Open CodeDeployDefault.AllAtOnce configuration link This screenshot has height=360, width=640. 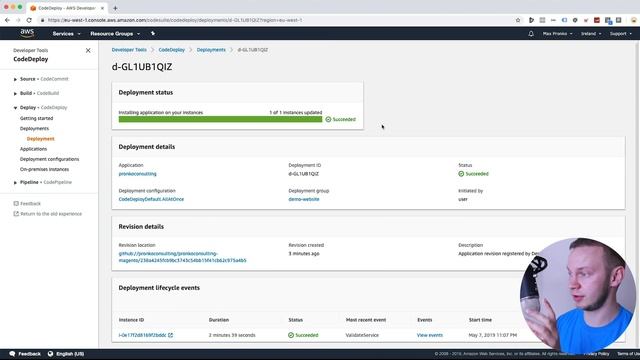point(151,199)
